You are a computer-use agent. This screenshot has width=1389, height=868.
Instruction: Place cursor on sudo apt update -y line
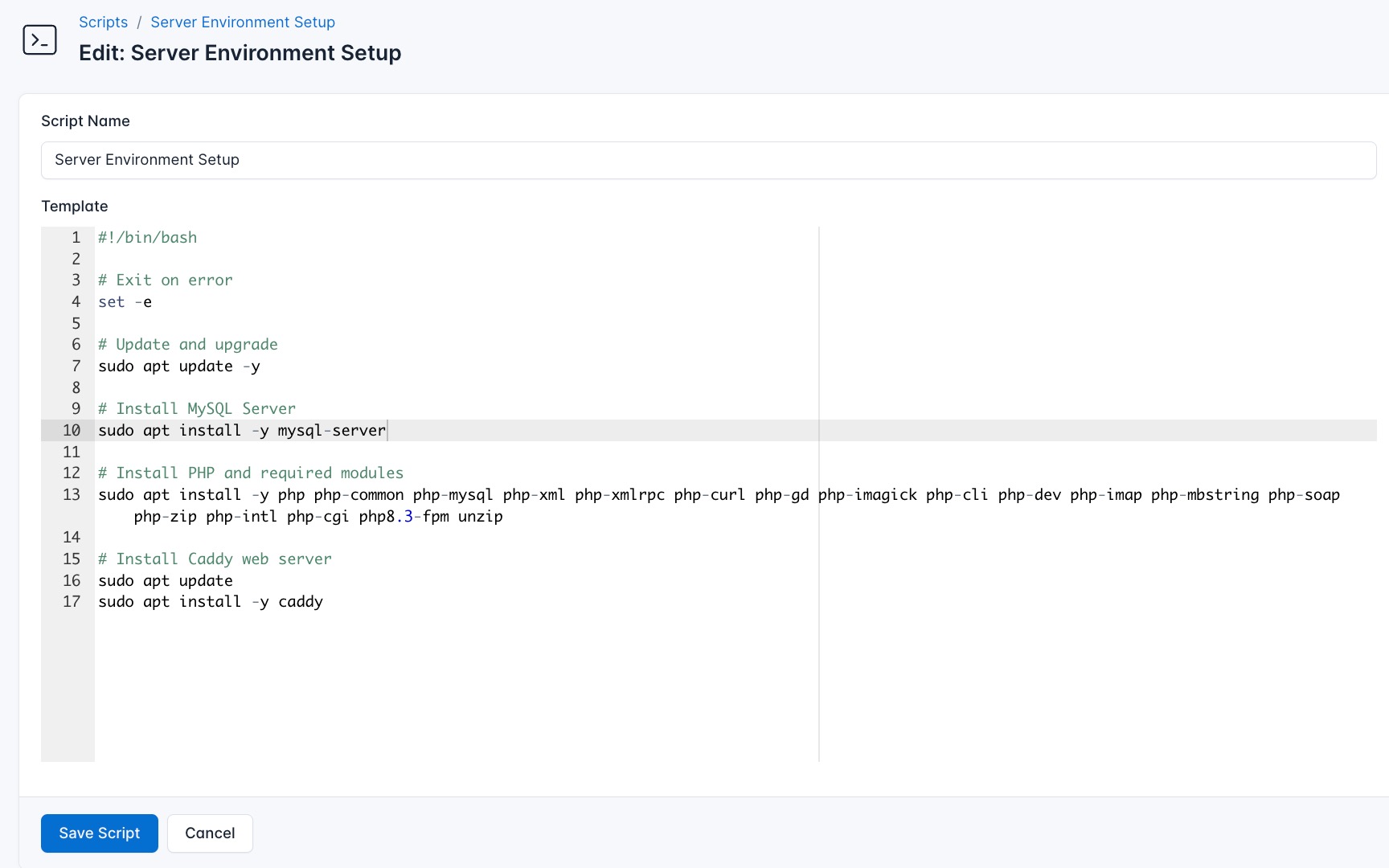[x=178, y=366]
